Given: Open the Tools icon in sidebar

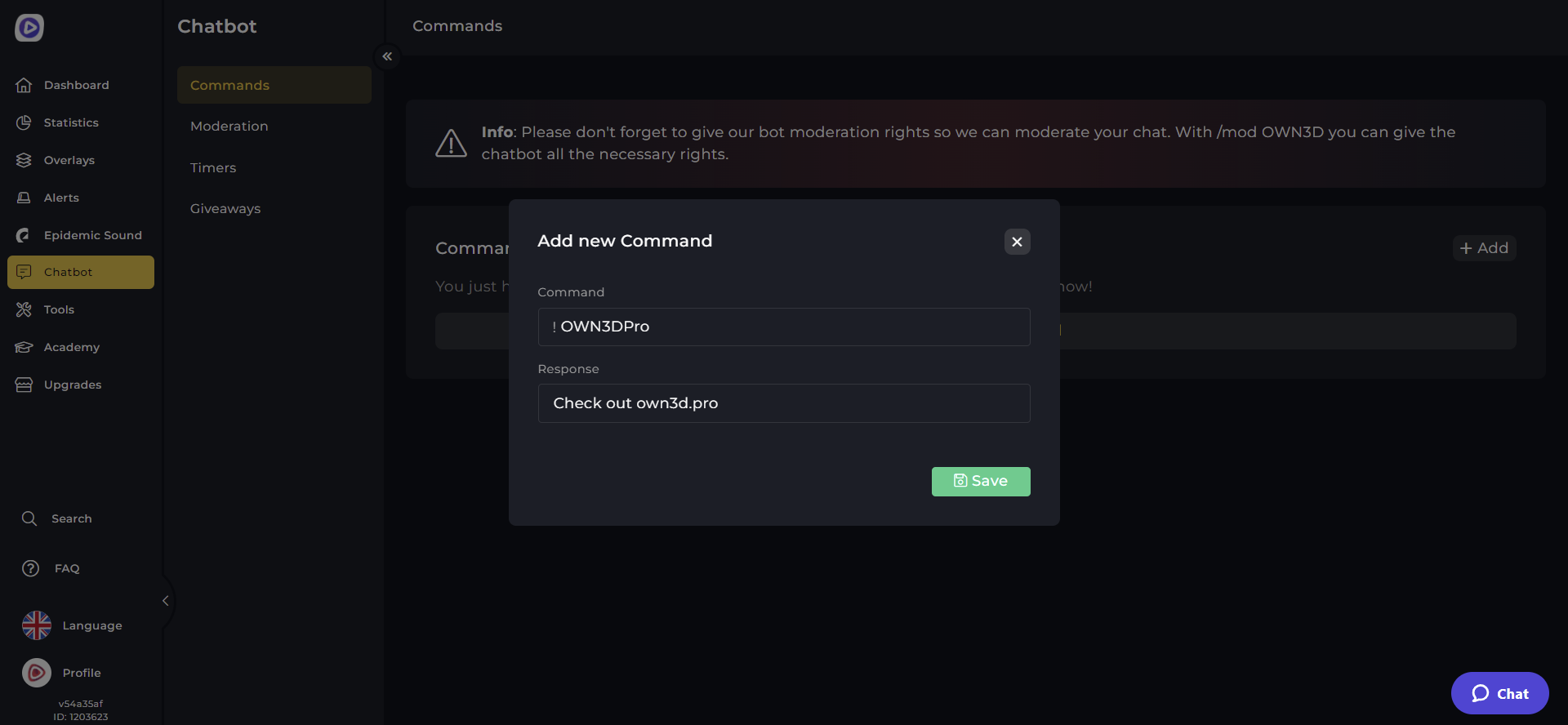Looking at the screenshot, I should coord(24,309).
